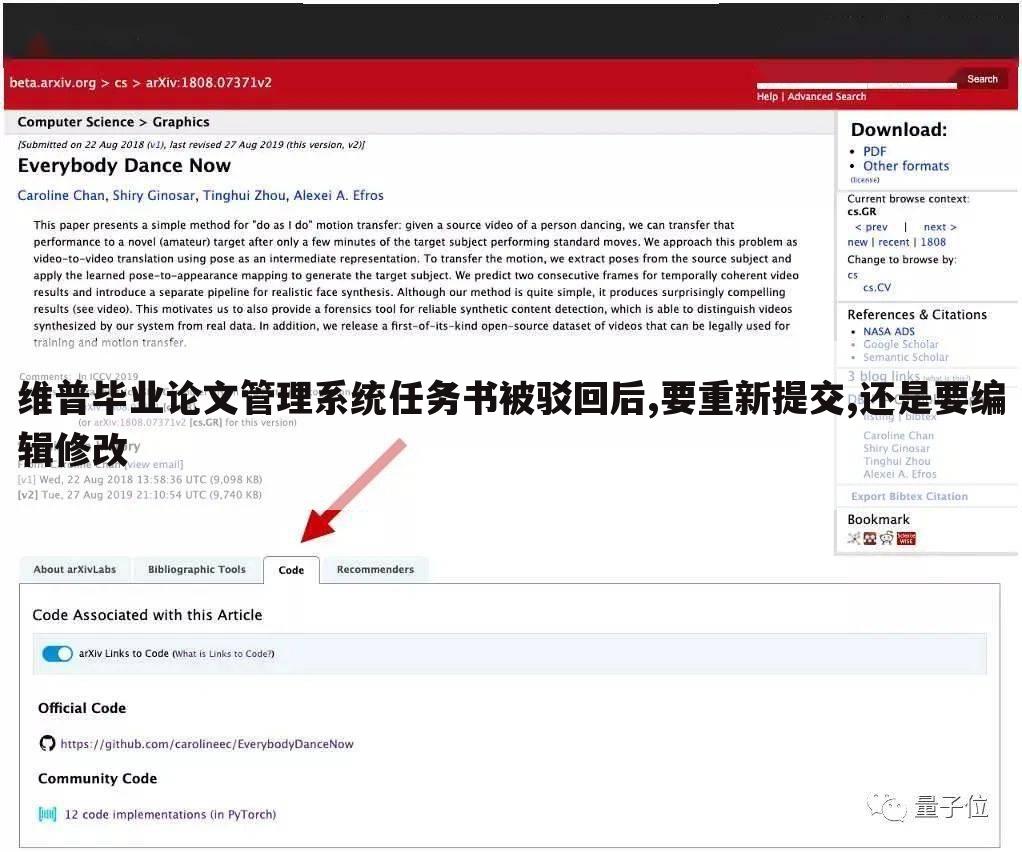Open author Alexei A. Efros's link below the title
The height and width of the screenshot is (852, 1022).
coord(338,196)
